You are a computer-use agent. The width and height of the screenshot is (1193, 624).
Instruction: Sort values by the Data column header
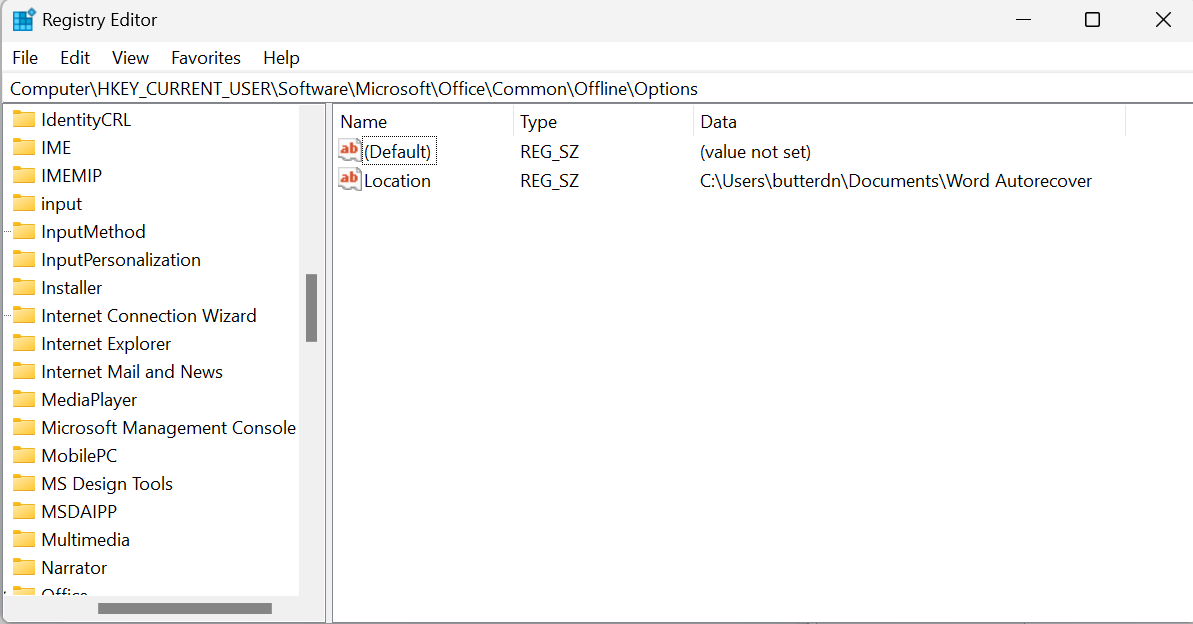click(x=909, y=122)
